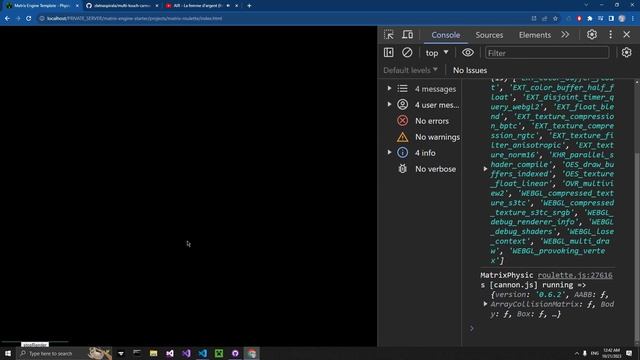The image size is (640, 360).
Task: Select the 4 info filter row
Action: (x=422, y=153)
